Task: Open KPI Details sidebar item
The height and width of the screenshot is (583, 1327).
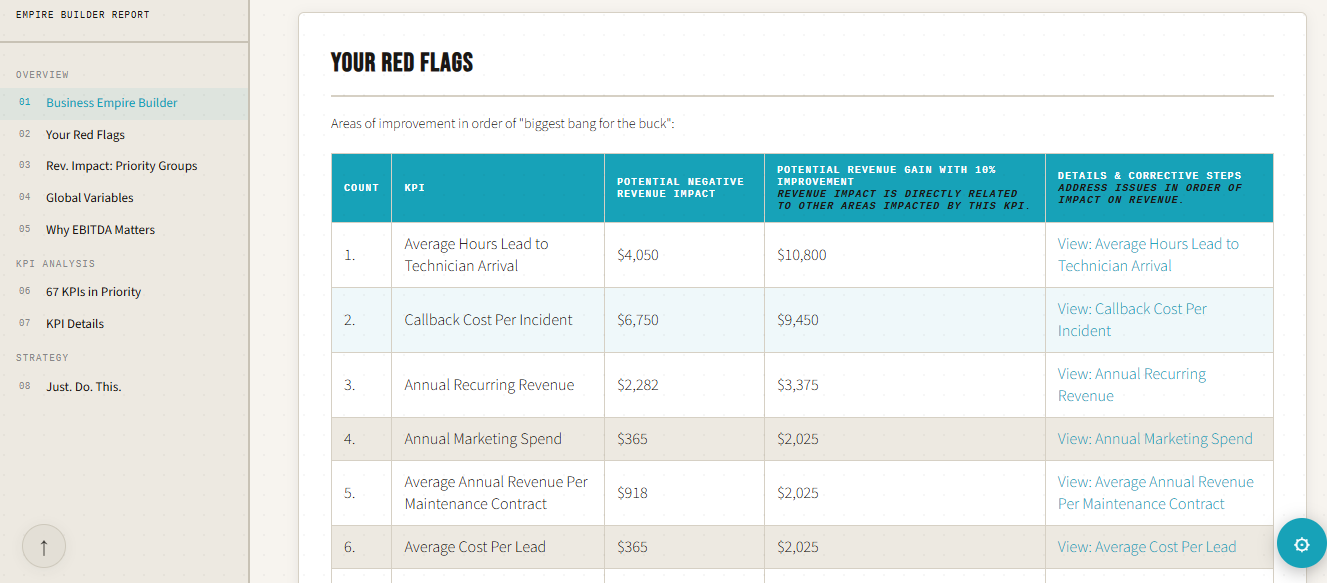Action: pyautogui.click(x=74, y=324)
